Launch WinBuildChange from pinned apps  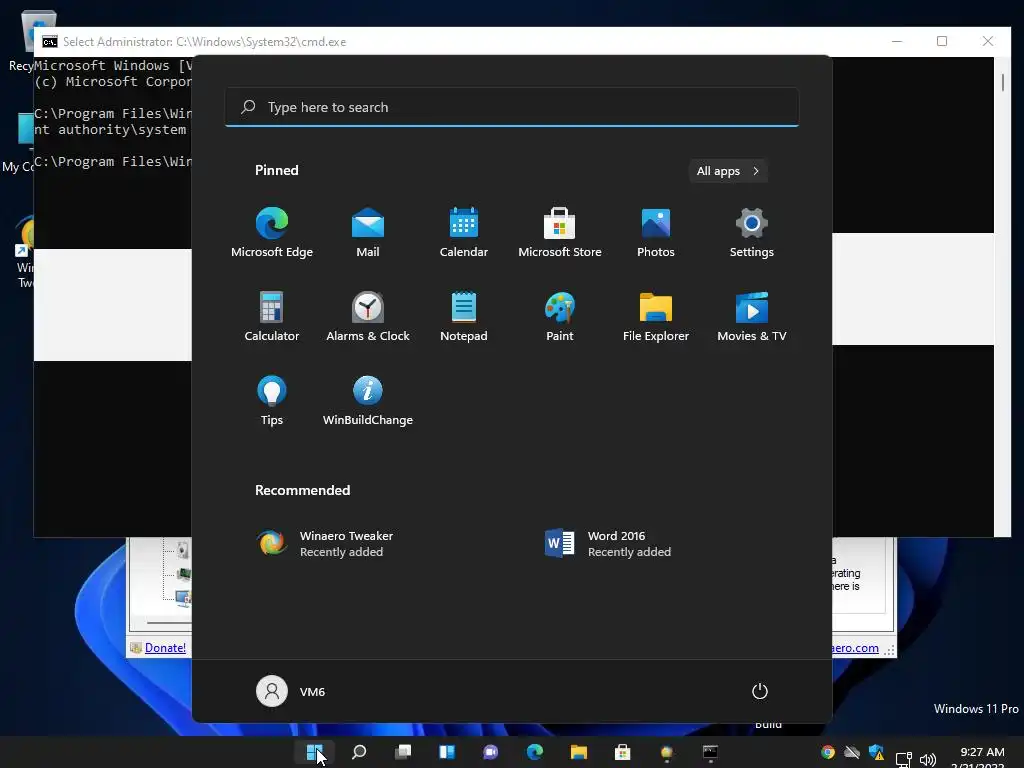point(368,400)
